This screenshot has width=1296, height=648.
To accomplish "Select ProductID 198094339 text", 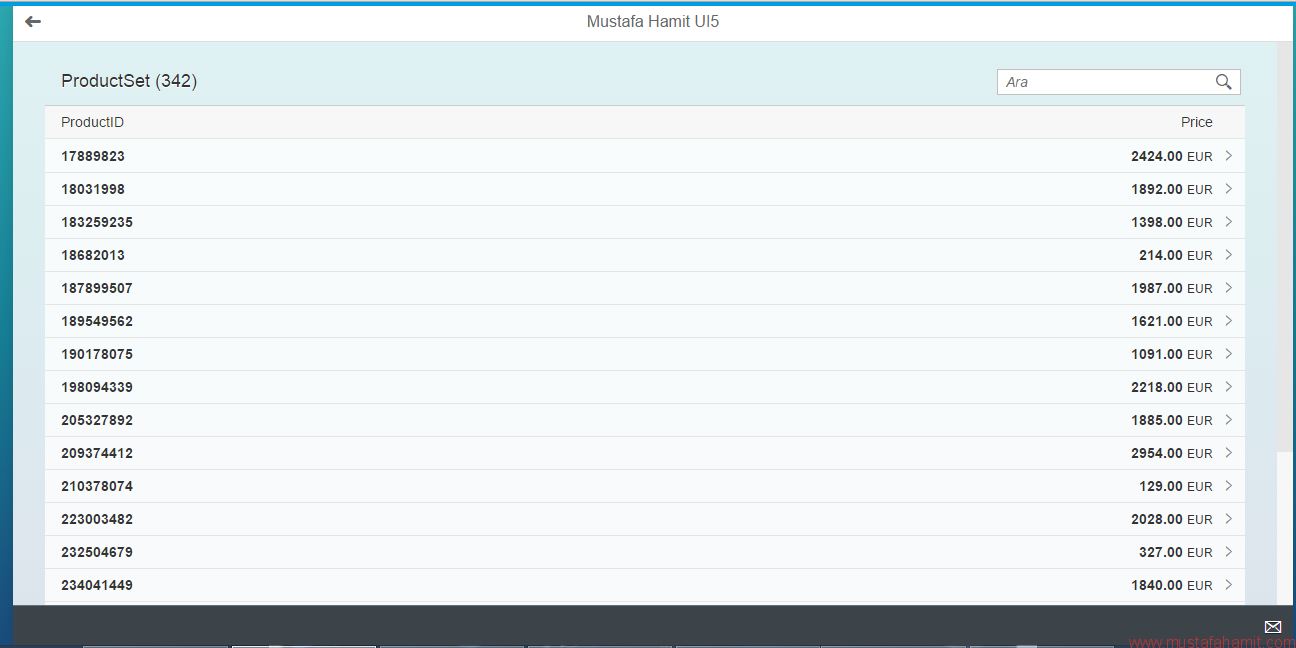I will 97,387.
